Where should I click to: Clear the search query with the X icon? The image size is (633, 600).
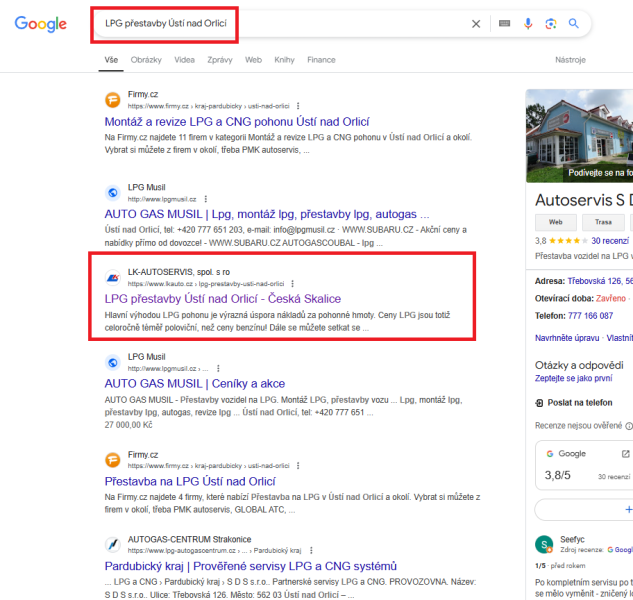(x=476, y=24)
